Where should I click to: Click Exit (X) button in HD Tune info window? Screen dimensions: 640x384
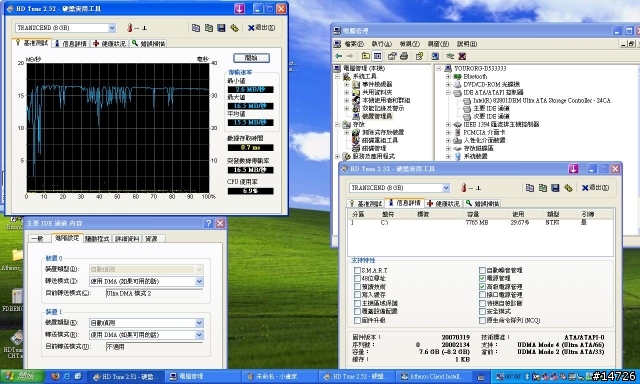click(595, 188)
